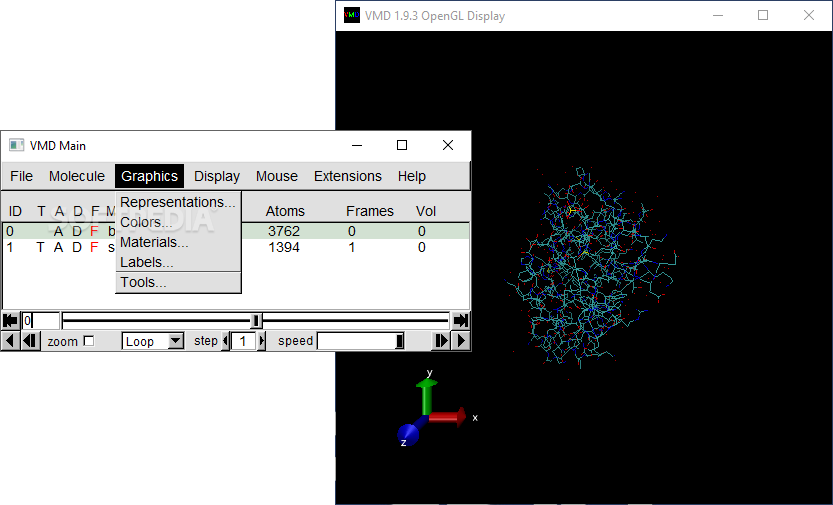Click the VMD OpenGL Display window icon
833x505 pixels.
(x=352, y=15)
